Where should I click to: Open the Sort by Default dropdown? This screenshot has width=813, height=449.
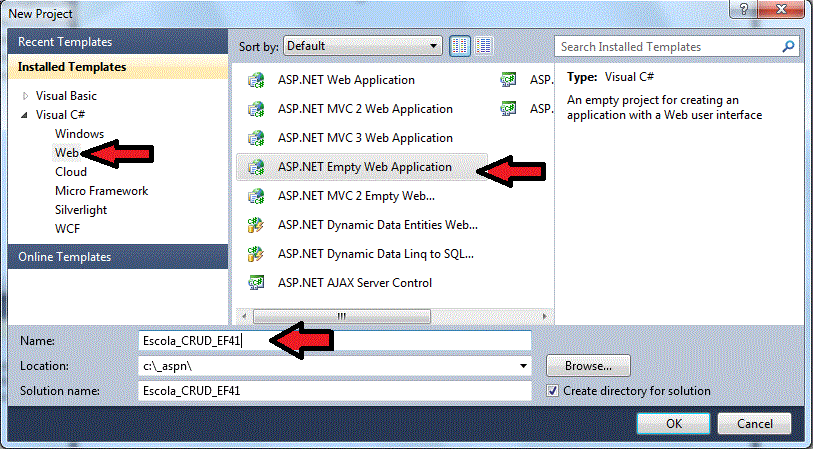coord(362,46)
